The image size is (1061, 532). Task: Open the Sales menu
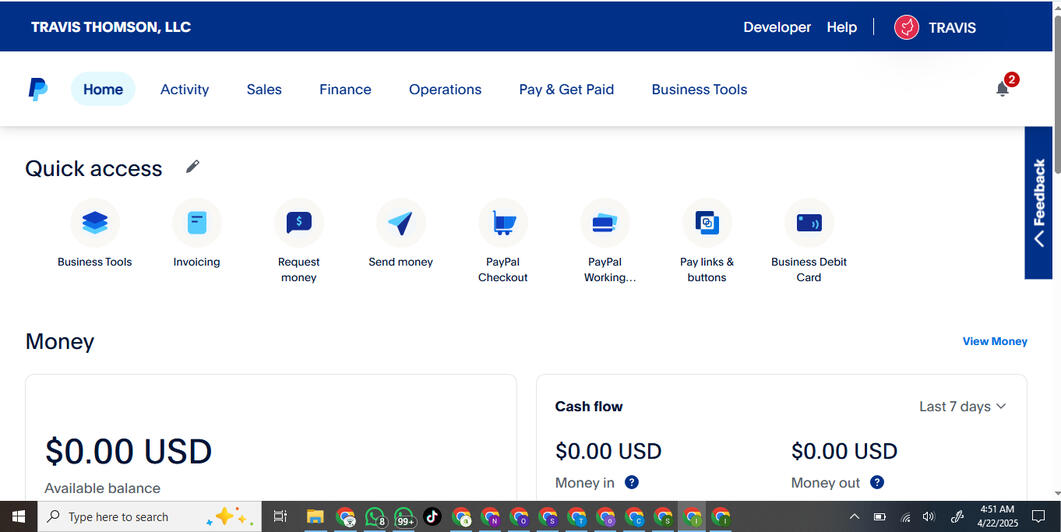(x=264, y=89)
